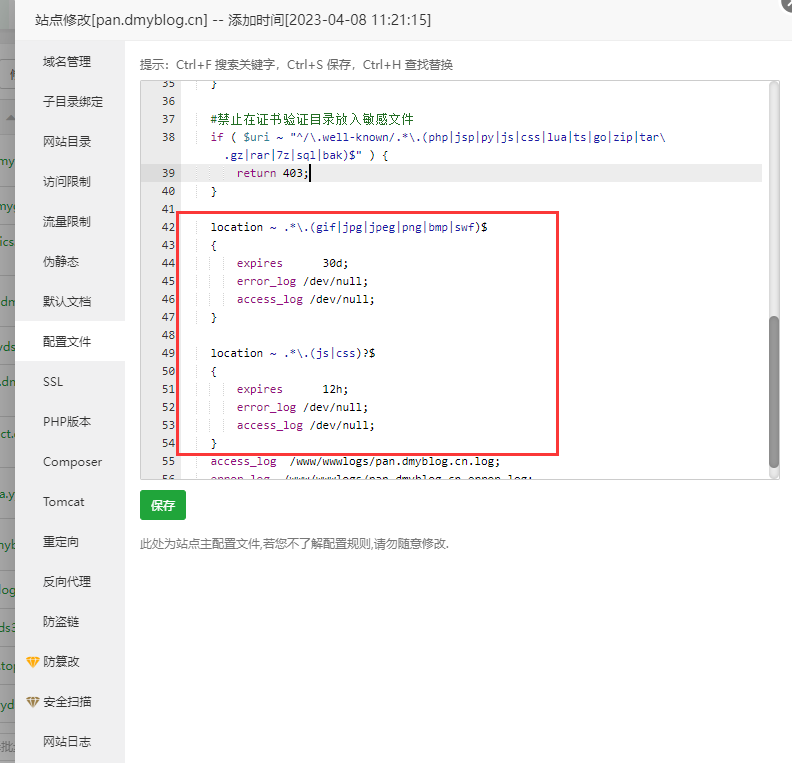The width and height of the screenshot is (792, 763).
Task: Select 配置文件 menu item
Action: click(67, 341)
